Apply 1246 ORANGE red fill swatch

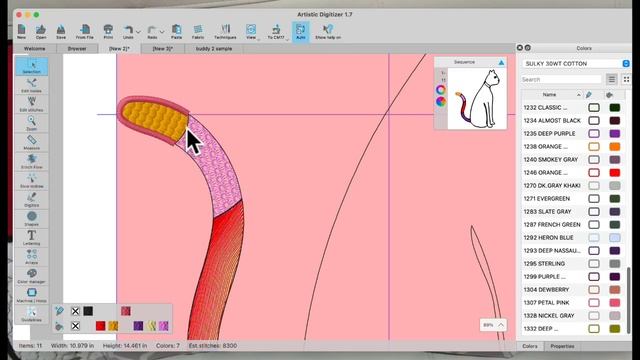click(x=615, y=173)
